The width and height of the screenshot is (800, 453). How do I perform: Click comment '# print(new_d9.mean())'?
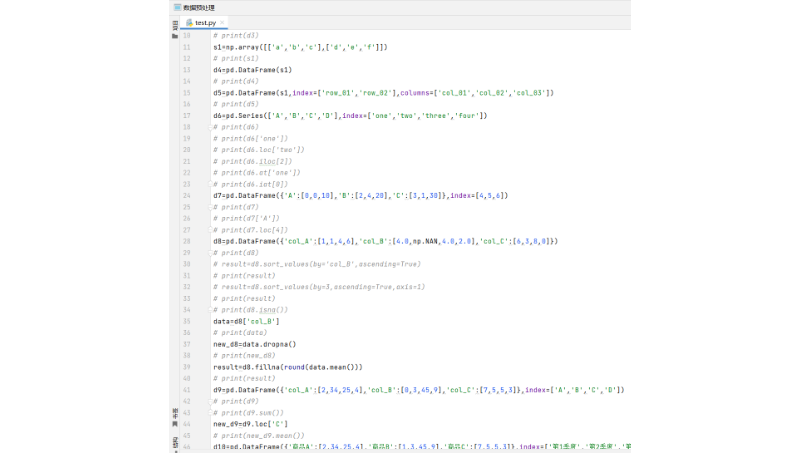259,436
